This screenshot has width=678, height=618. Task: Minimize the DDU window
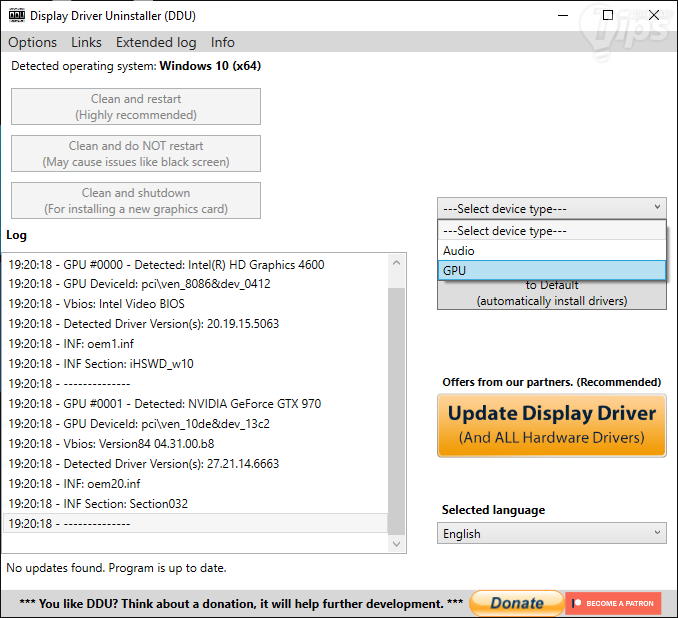tap(563, 16)
